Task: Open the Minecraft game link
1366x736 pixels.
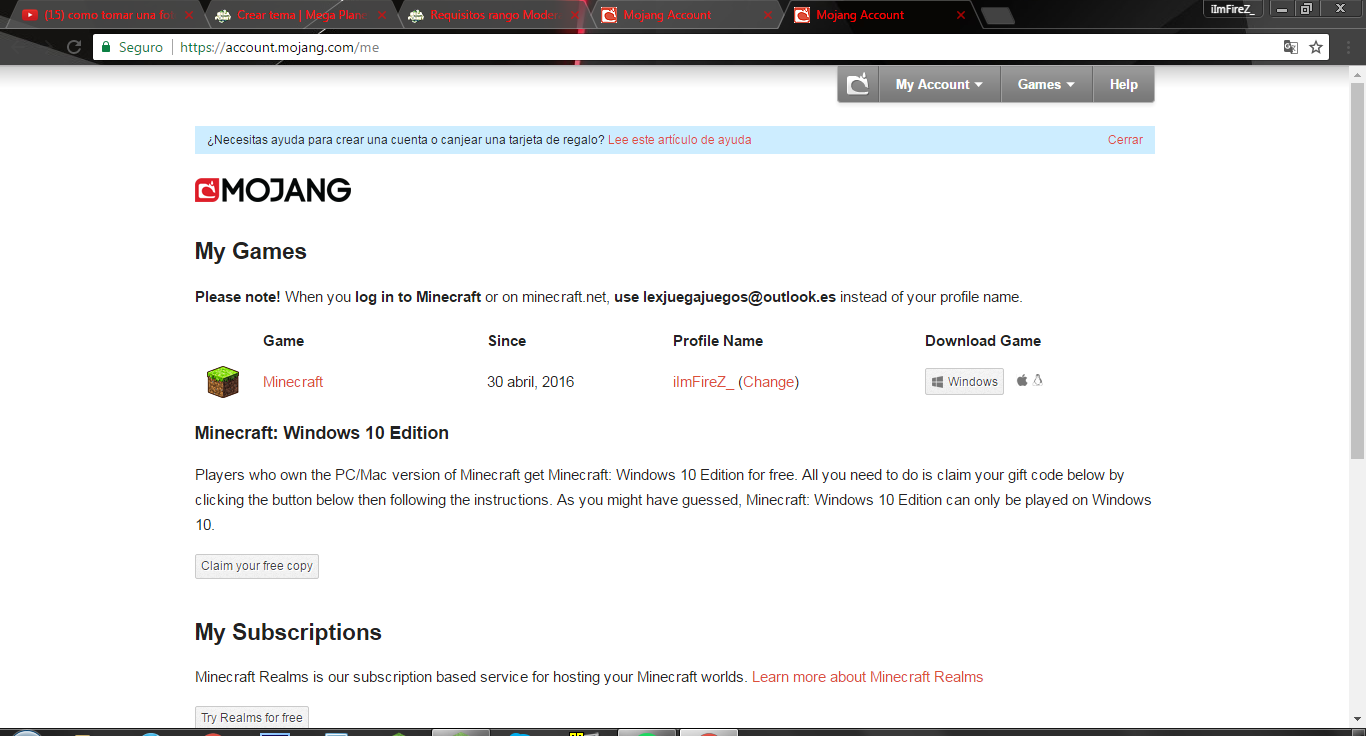Action: [x=293, y=382]
